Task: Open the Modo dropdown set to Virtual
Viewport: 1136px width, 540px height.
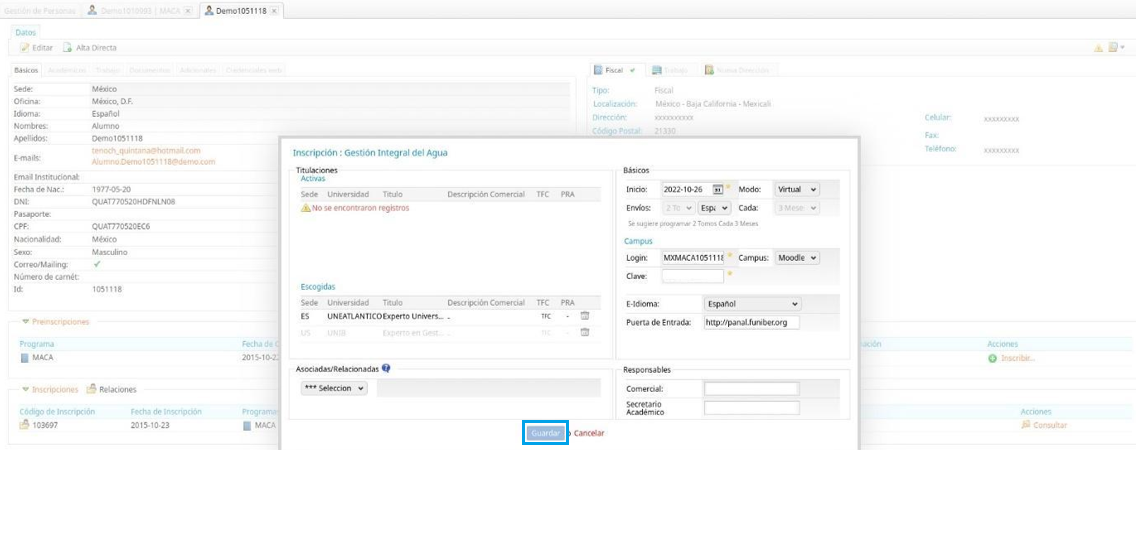Action: [x=797, y=190]
